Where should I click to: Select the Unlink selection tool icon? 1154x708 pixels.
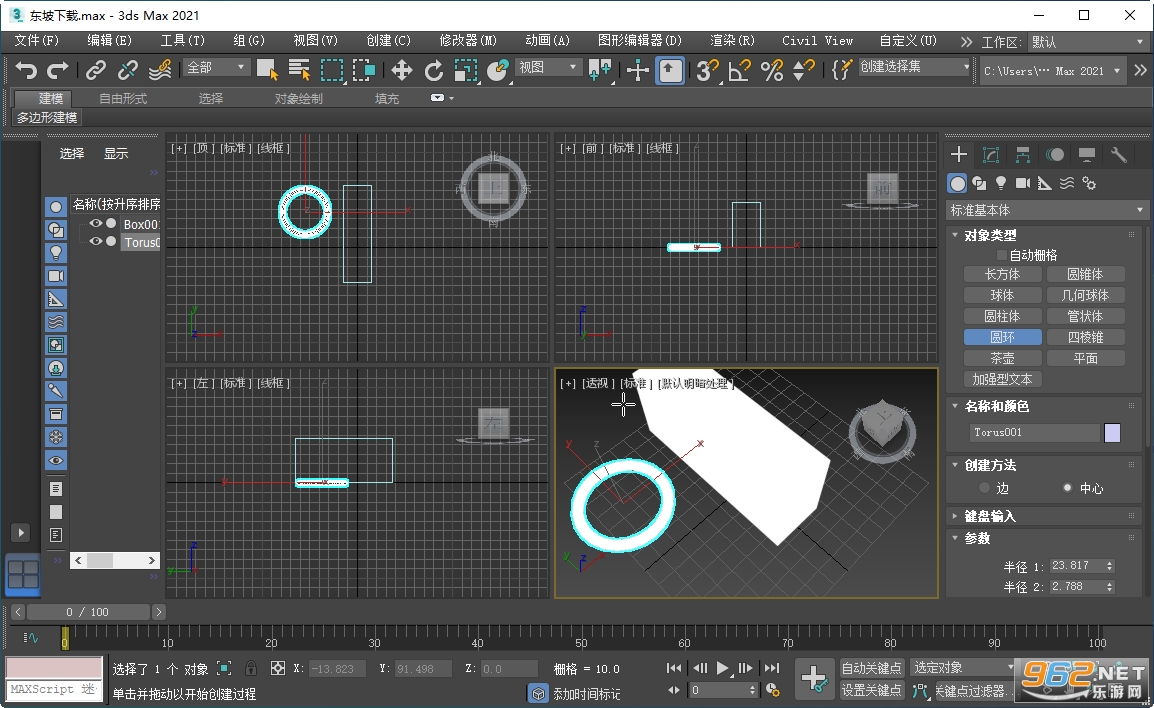pyautogui.click(x=127, y=71)
